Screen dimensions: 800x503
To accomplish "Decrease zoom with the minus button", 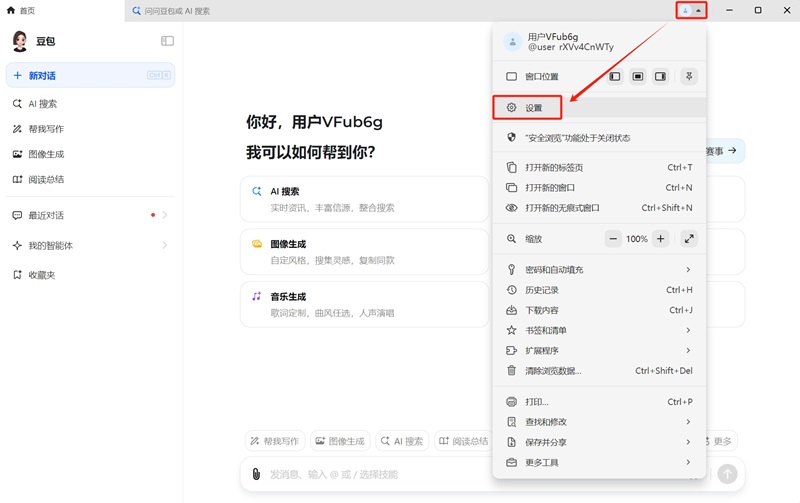I will (x=613, y=239).
